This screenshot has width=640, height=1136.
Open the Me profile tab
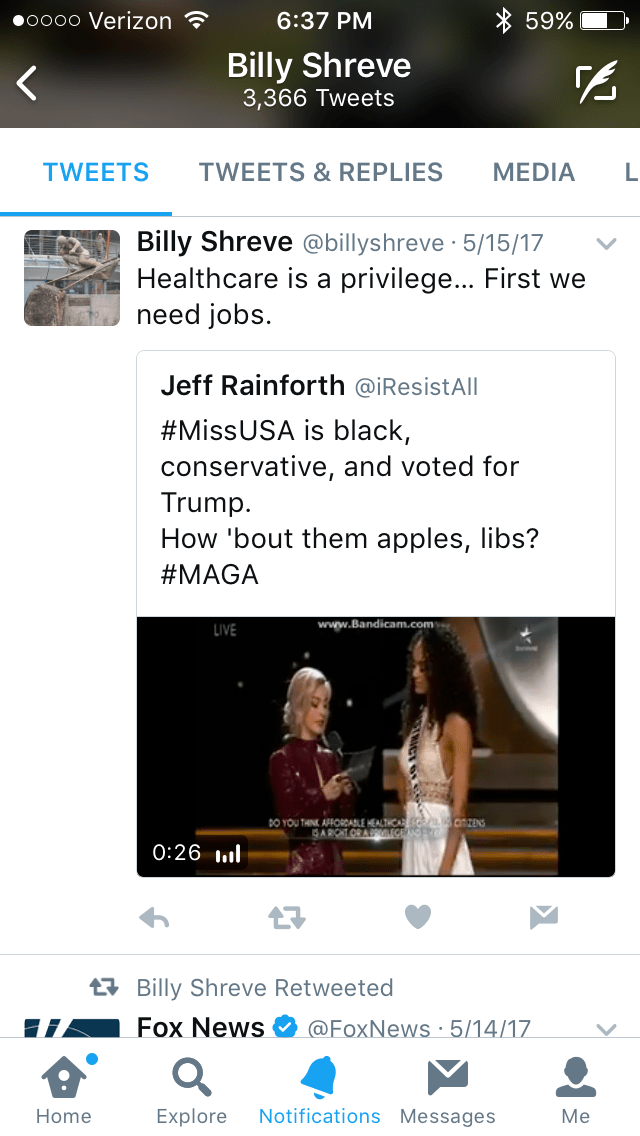tap(575, 1088)
